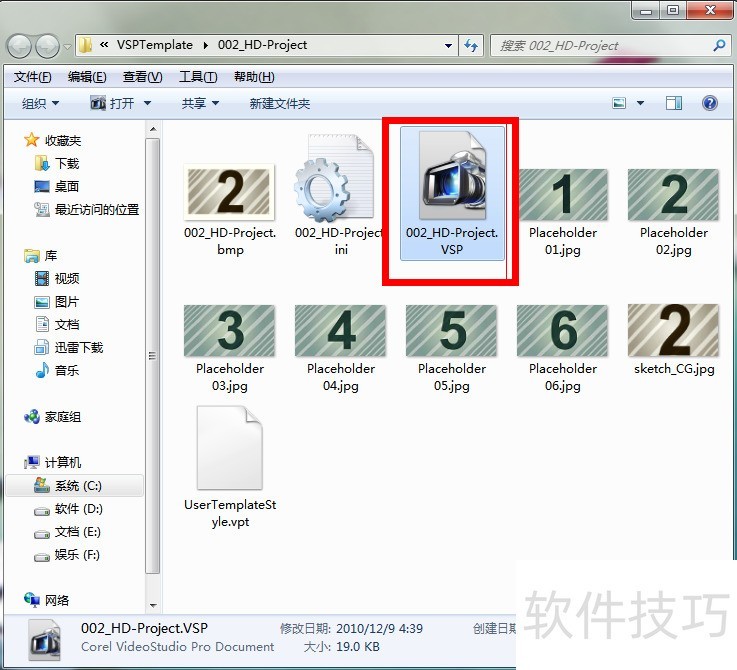
Task: Refresh the folder view
Action: [471, 46]
